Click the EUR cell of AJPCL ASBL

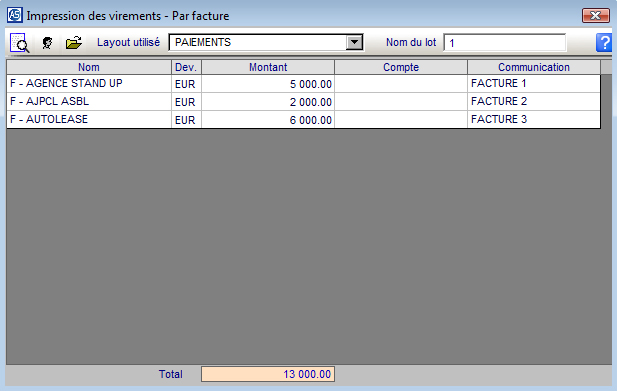(186, 102)
